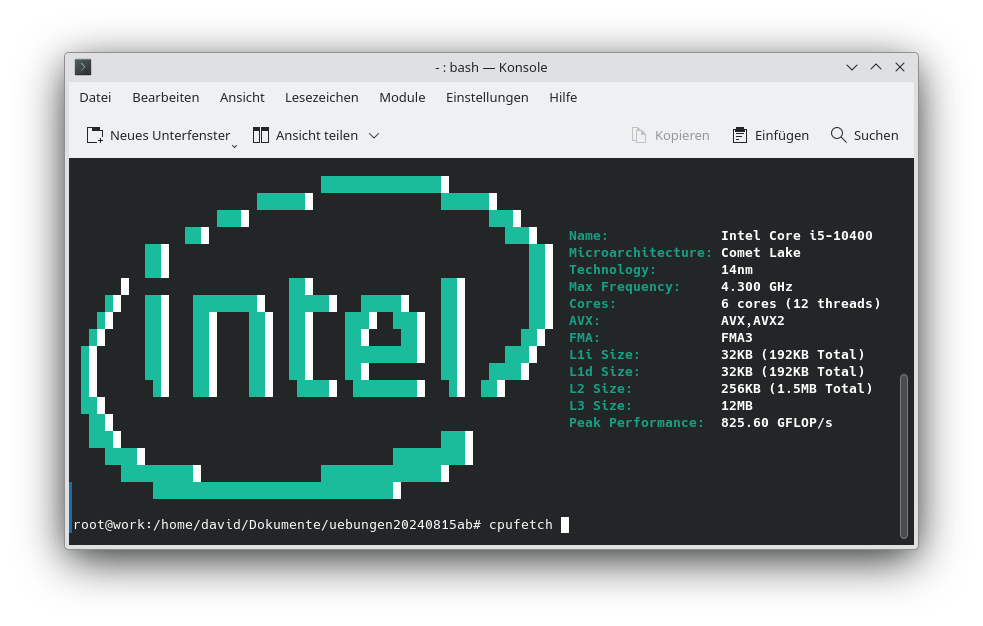Open the chevron next to Ansicht teilen
This screenshot has height=626, width=983.
tap(374, 135)
